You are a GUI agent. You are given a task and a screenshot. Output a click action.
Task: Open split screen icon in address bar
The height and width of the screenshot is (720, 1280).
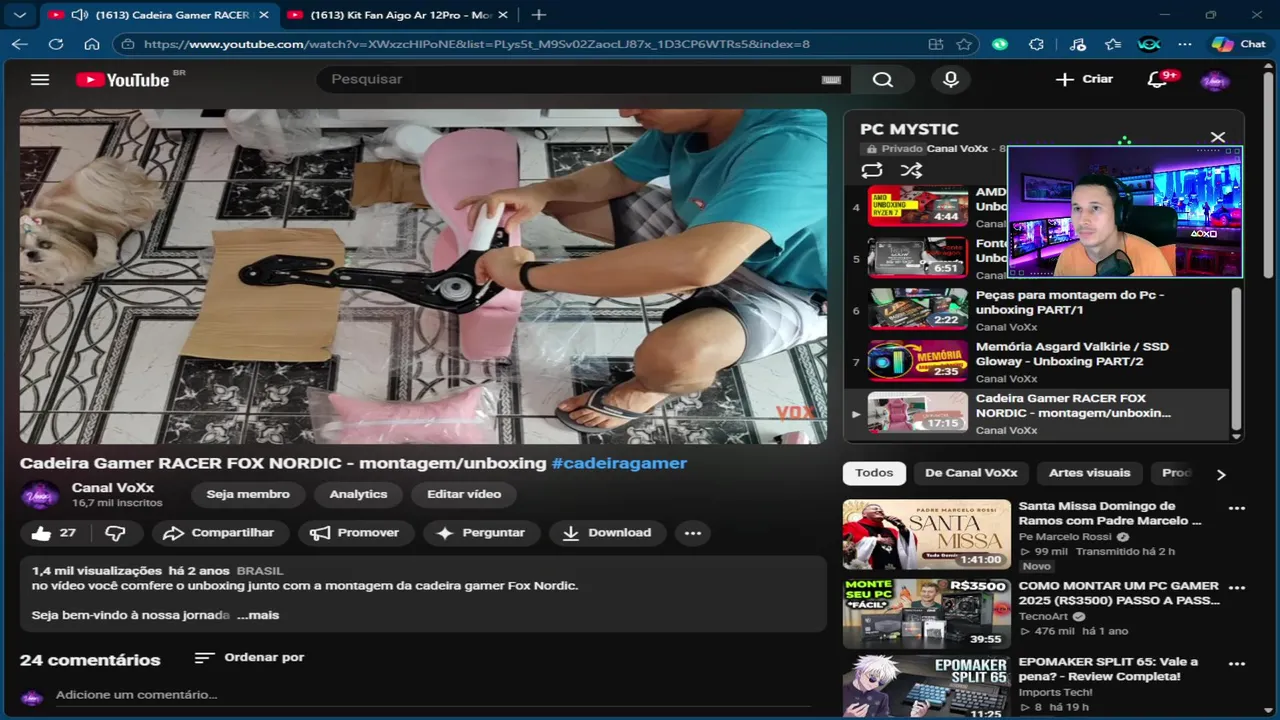pyautogui.click(x=936, y=44)
